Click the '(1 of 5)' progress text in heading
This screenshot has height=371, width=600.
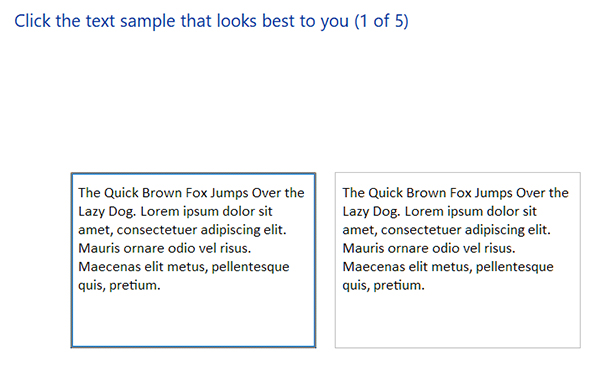(x=382, y=21)
